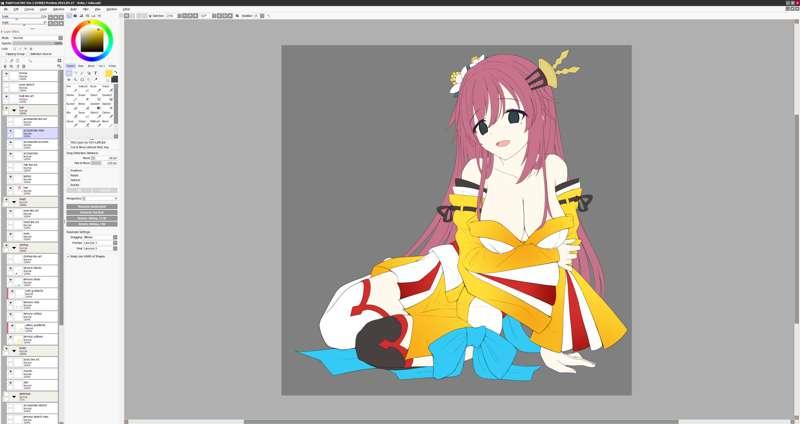
Task: Click the yellow foreground color swatch
Action: click(108, 73)
